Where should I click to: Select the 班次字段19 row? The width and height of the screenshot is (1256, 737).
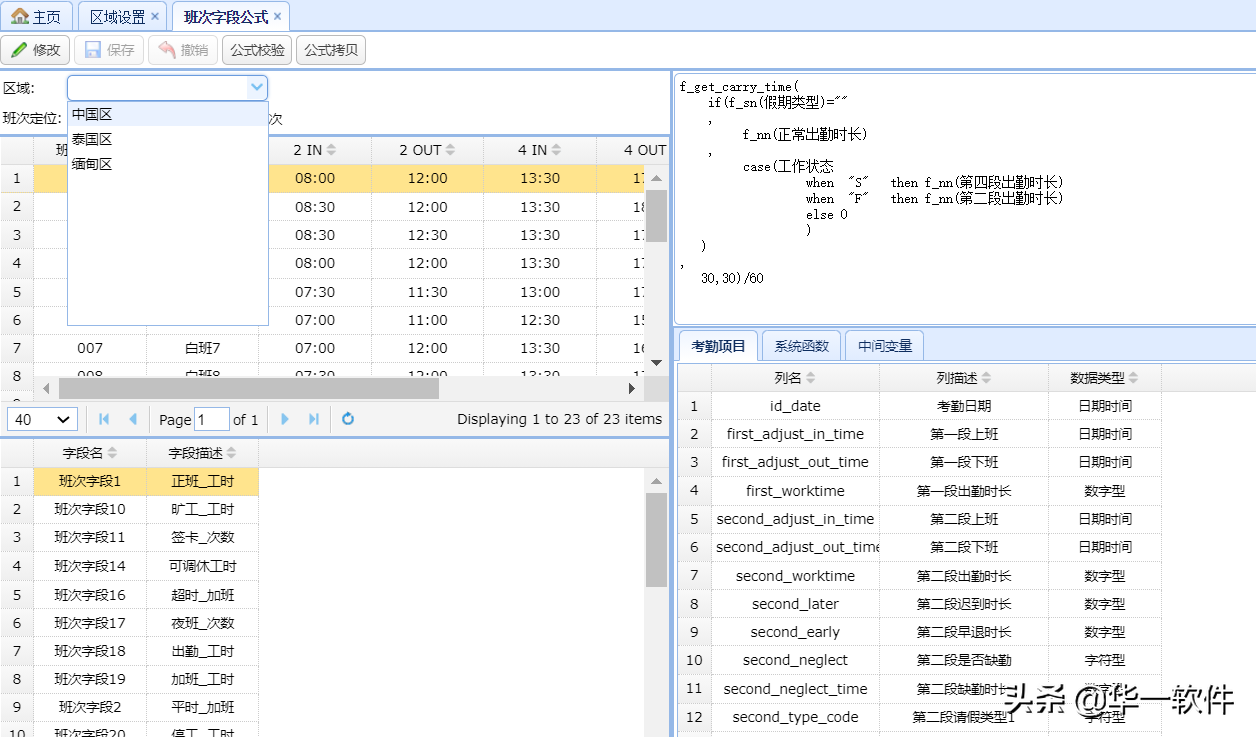tap(130, 679)
